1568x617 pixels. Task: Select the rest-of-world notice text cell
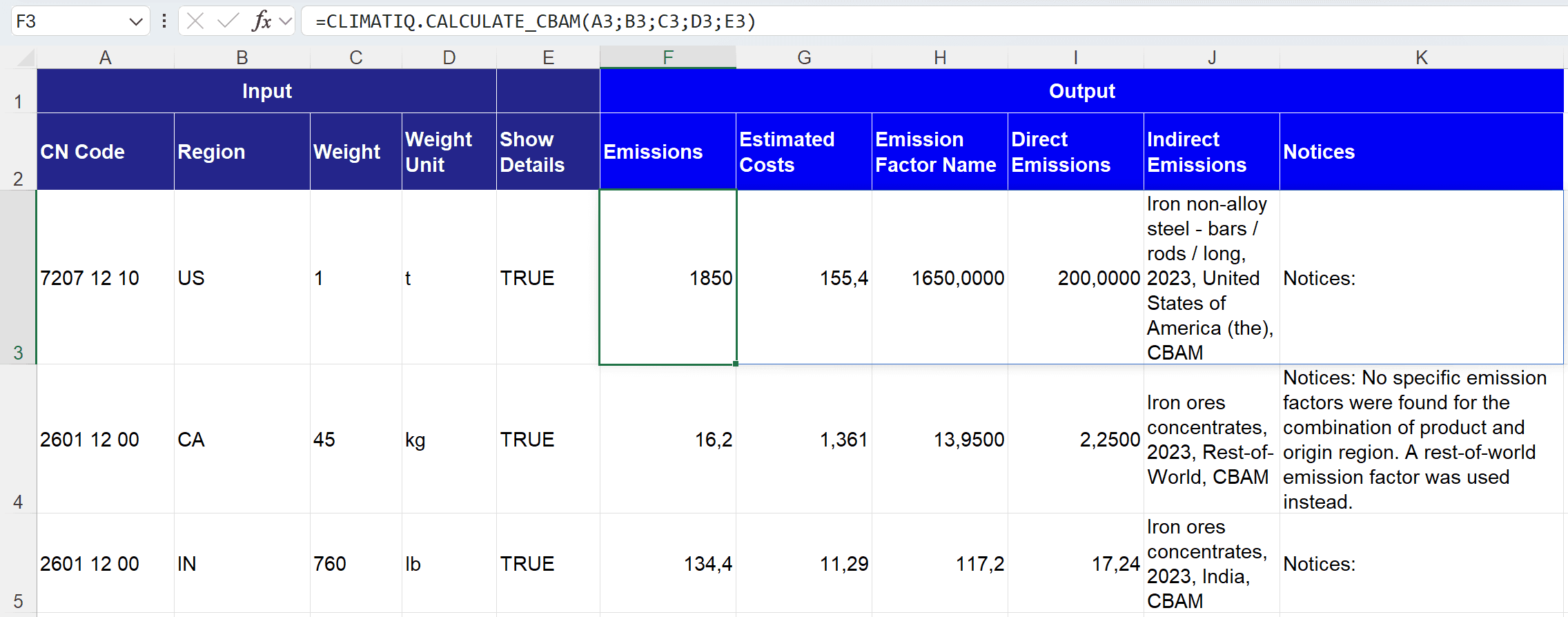(x=1421, y=439)
